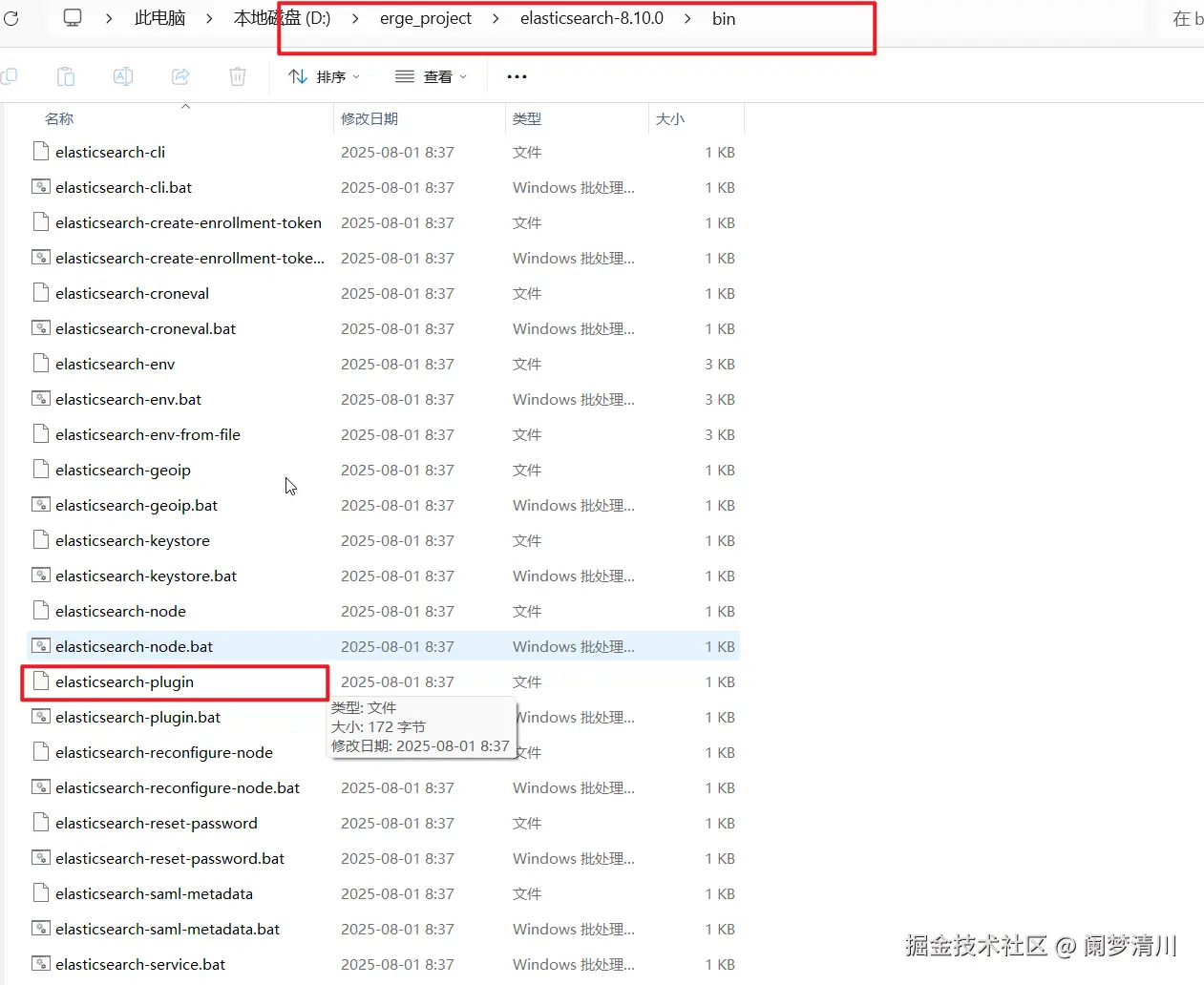Select the elasticsearch-cli.bat file name
The image size is (1204, 985).
click(x=123, y=187)
